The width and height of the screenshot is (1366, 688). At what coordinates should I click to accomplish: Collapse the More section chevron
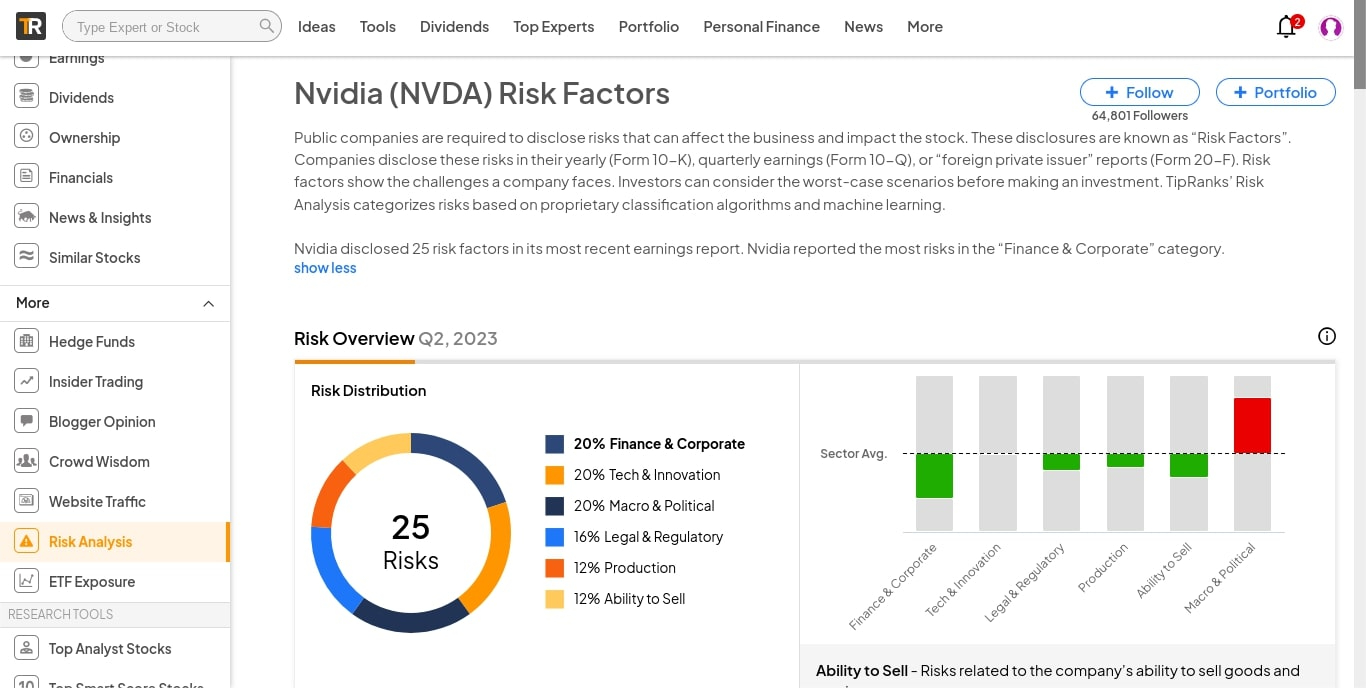coord(208,303)
